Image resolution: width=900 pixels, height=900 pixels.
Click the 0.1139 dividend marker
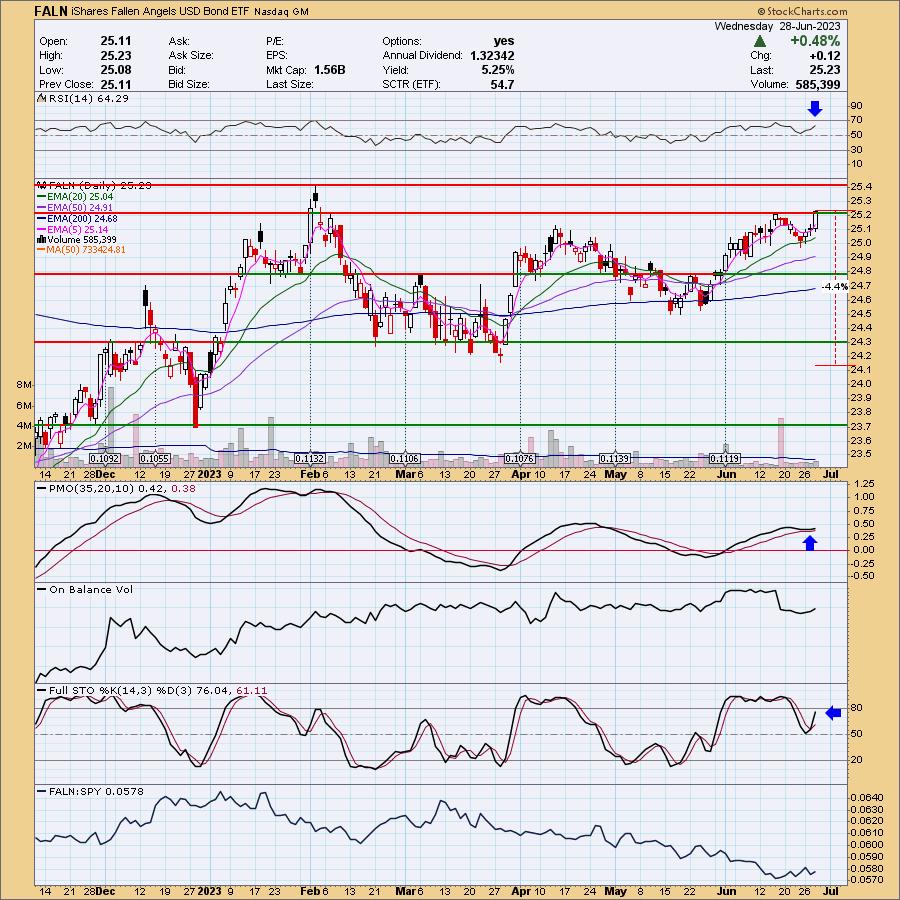point(615,459)
